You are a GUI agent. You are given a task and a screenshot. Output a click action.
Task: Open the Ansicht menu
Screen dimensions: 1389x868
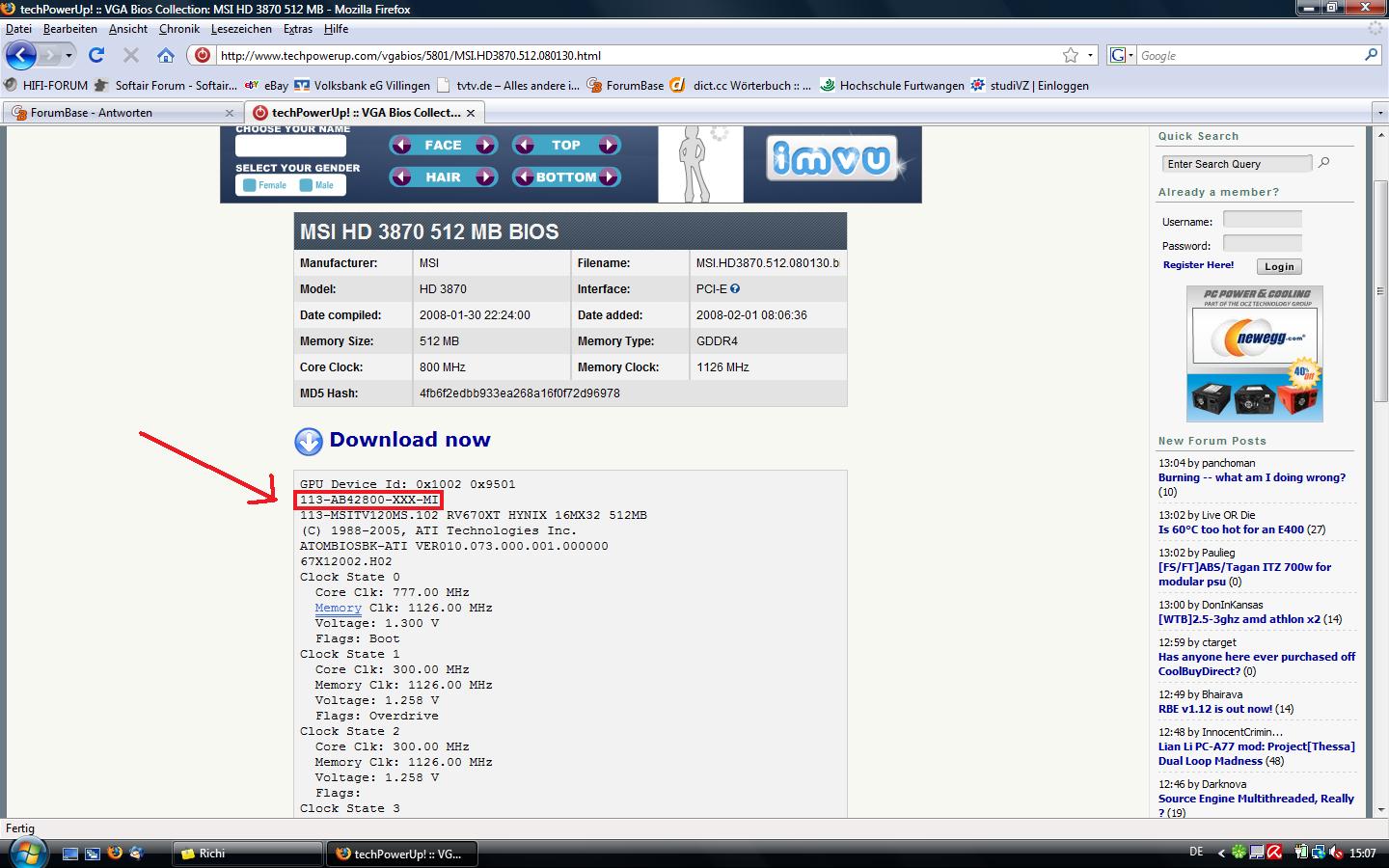pyautogui.click(x=128, y=29)
